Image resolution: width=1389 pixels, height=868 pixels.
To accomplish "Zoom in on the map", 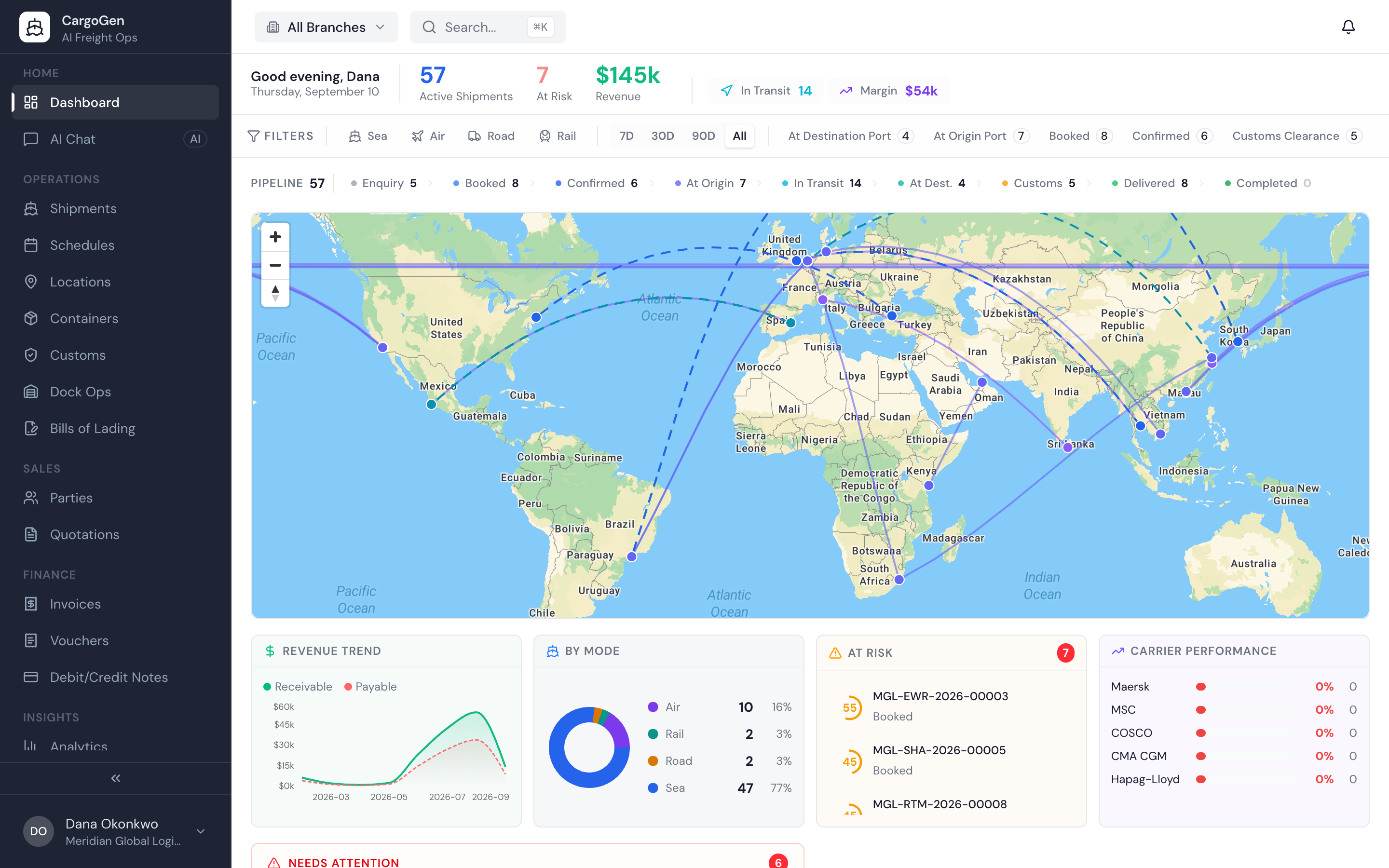I will click(275, 236).
